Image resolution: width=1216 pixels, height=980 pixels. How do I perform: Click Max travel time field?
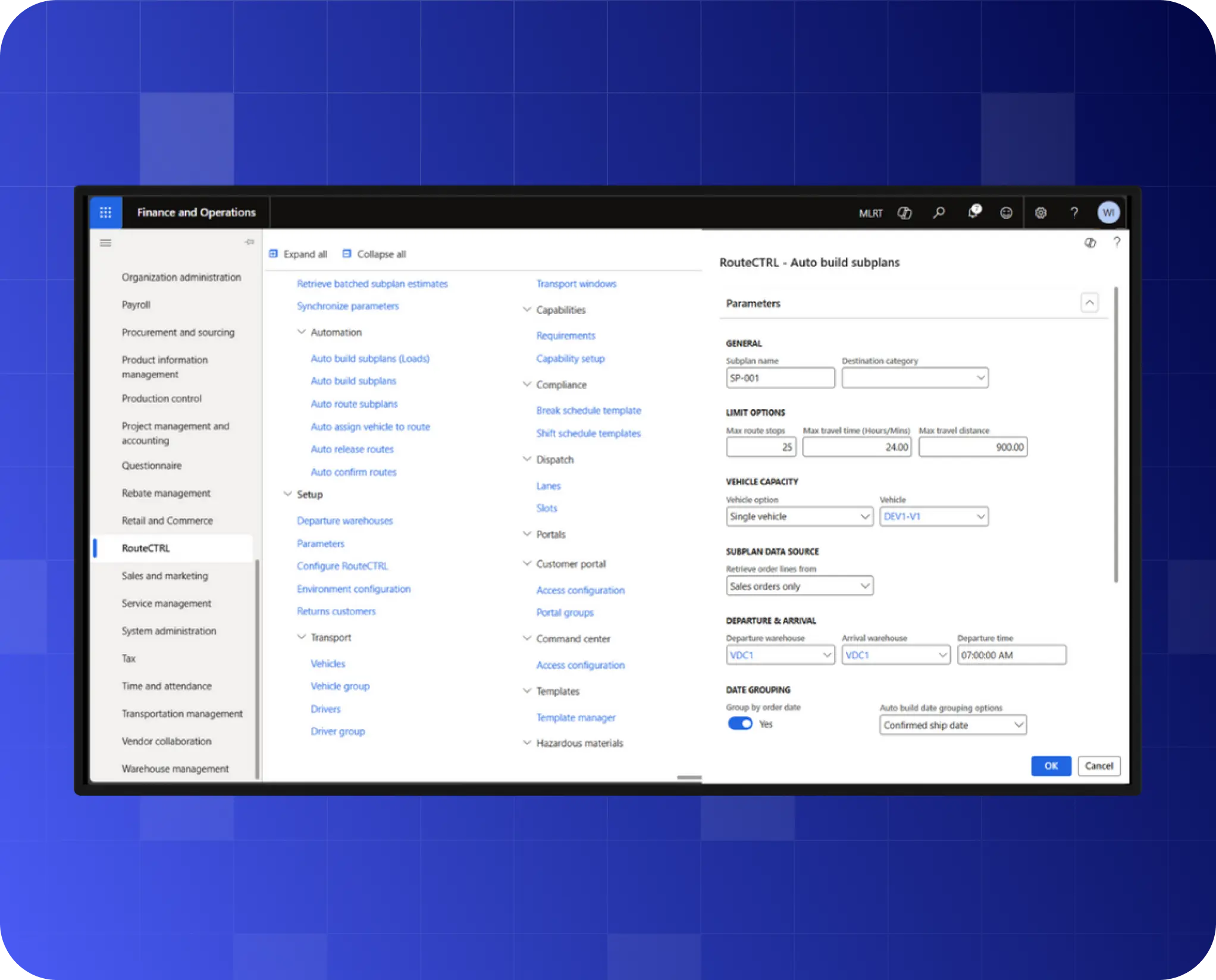[x=857, y=447]
